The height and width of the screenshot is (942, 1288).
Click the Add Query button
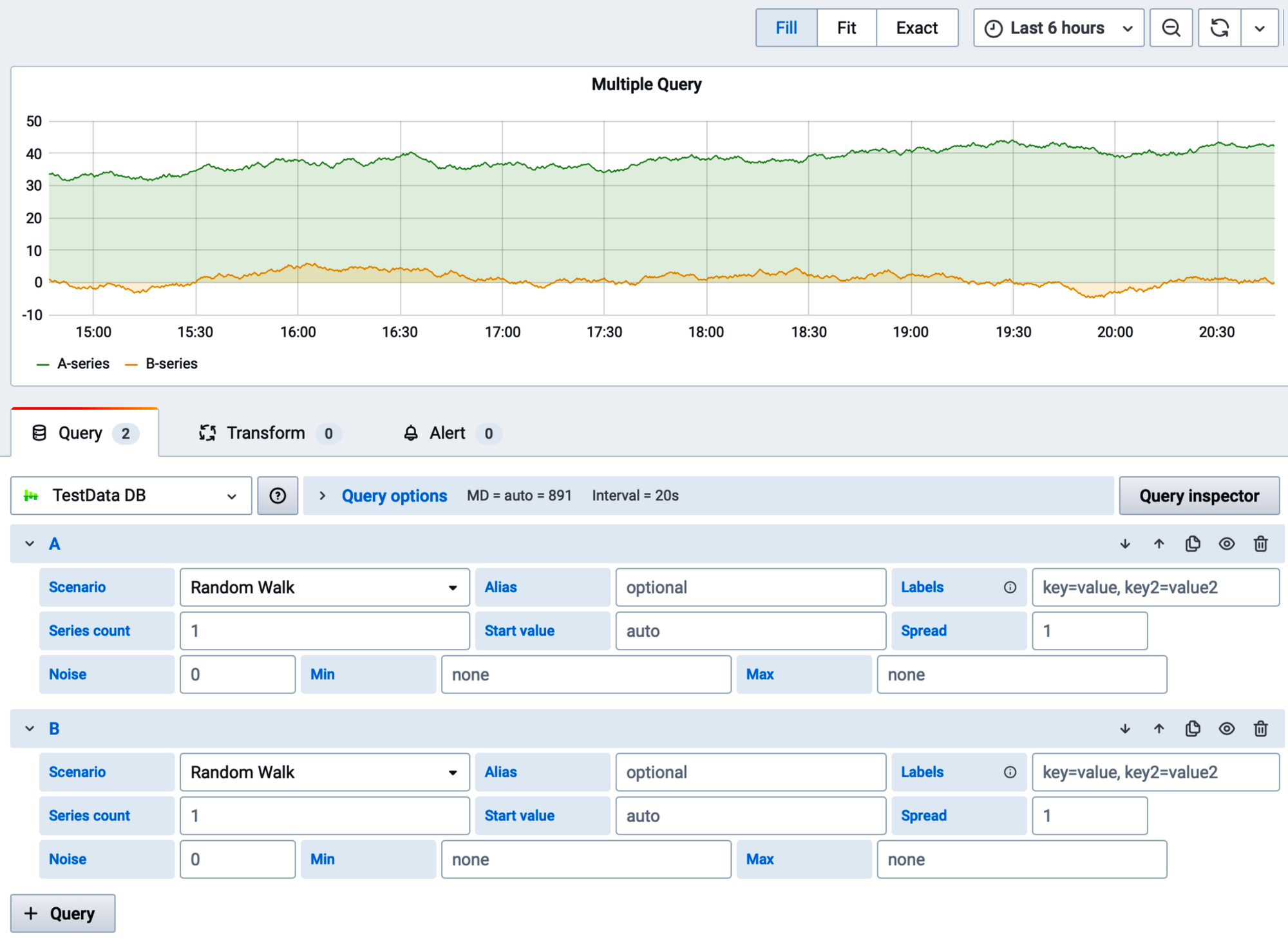[x=62, y=913]
